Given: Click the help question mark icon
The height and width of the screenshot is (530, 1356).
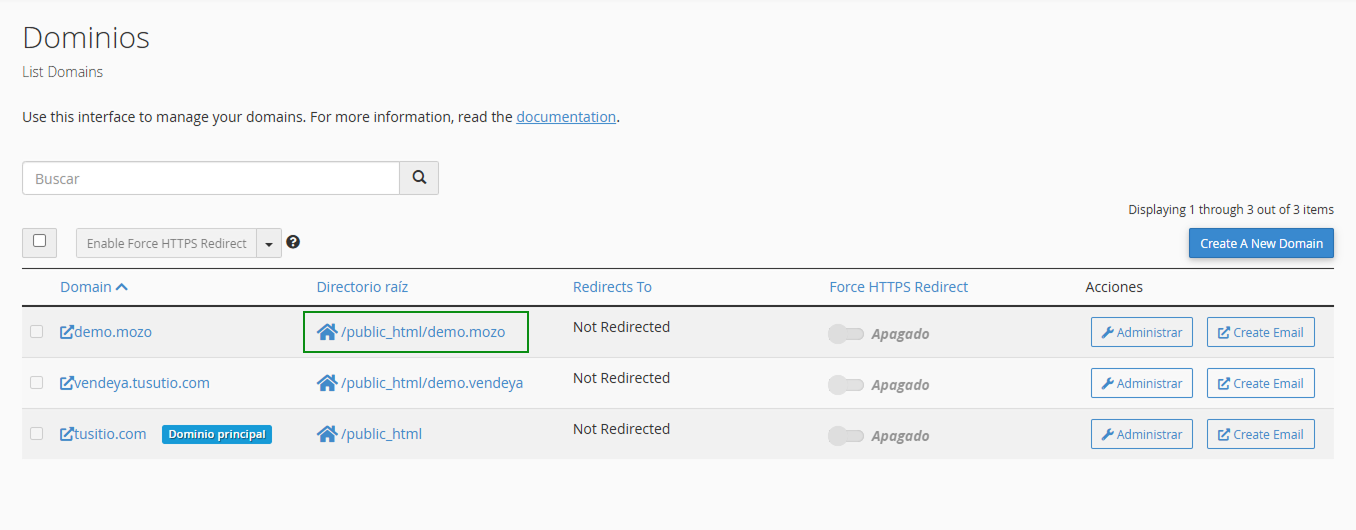Looking at the screenshot, I should 293,242.
